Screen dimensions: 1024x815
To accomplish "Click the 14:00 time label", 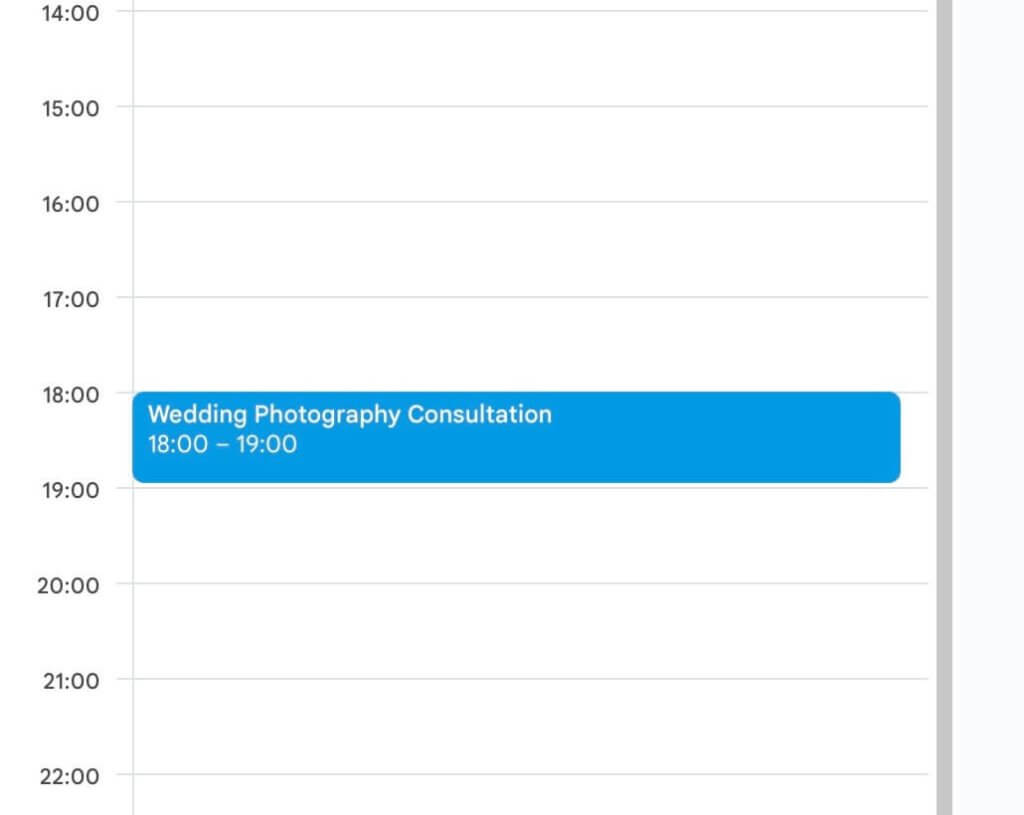I will (x=70, y=13).
